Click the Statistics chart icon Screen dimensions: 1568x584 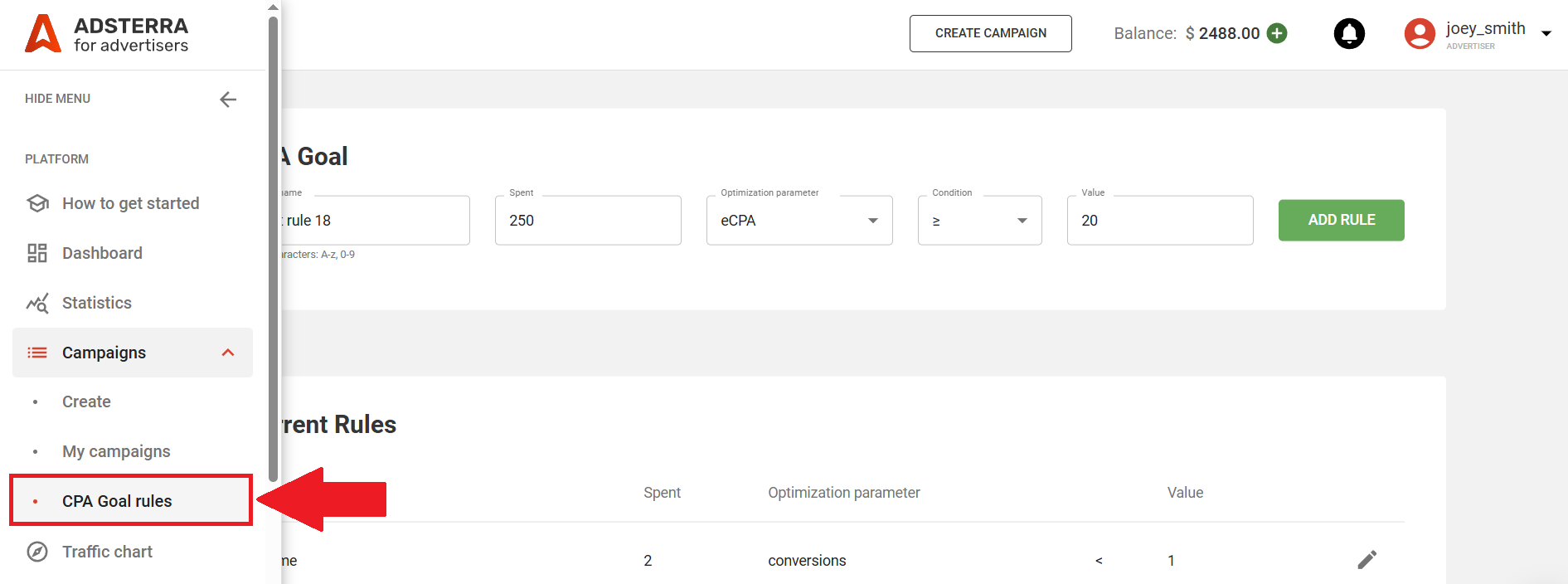[37, 303]
